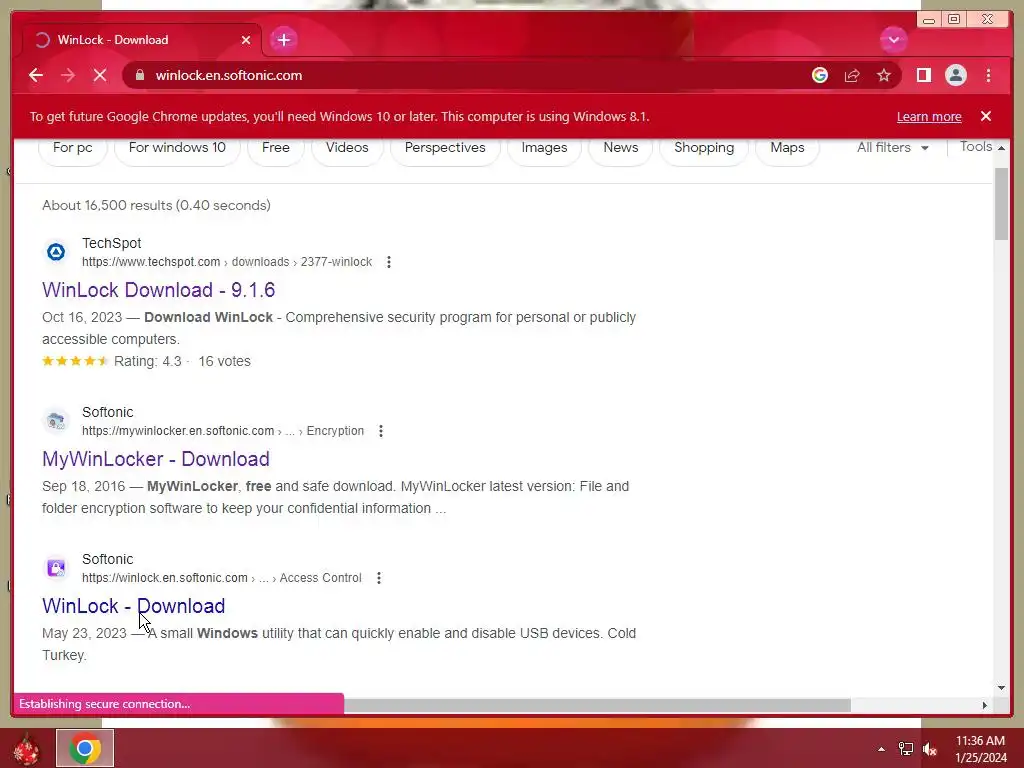Expand the tab search dropdown
The height and width of the screenshot is (768, 1024).
pos(893,40)
